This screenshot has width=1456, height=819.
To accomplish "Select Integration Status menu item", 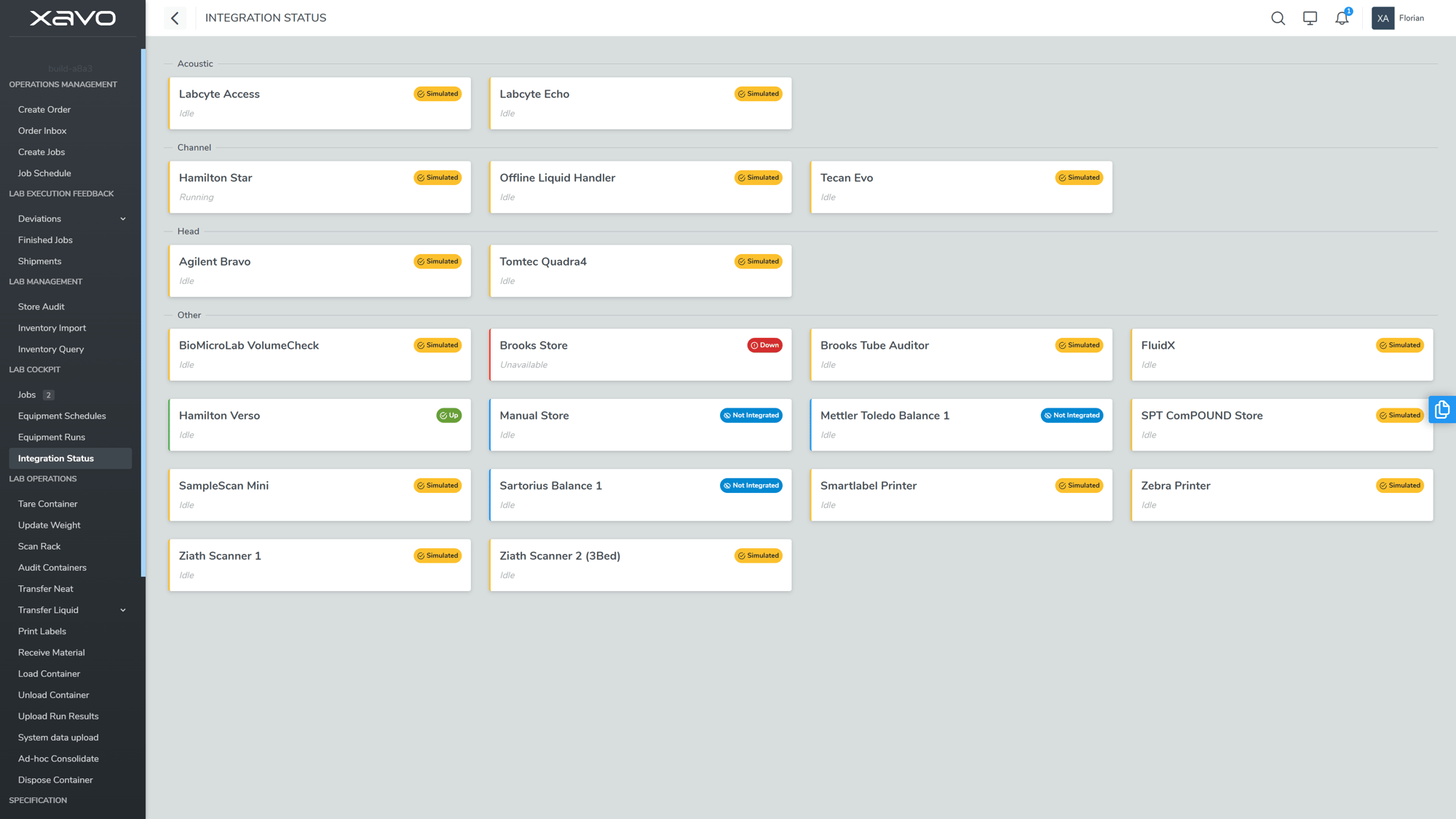I will [x=70, y=459].
